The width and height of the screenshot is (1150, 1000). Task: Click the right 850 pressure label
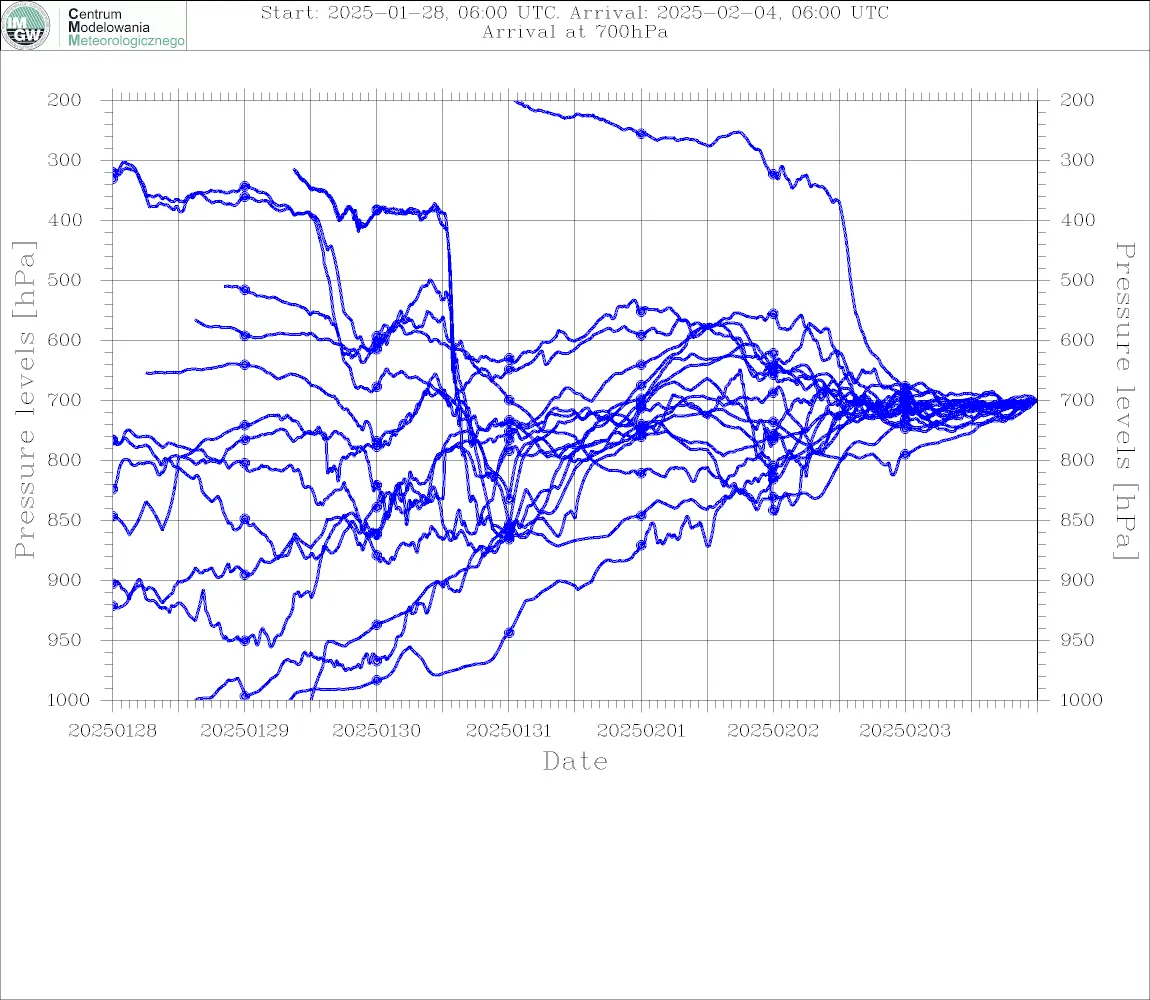pos(1077,520)
